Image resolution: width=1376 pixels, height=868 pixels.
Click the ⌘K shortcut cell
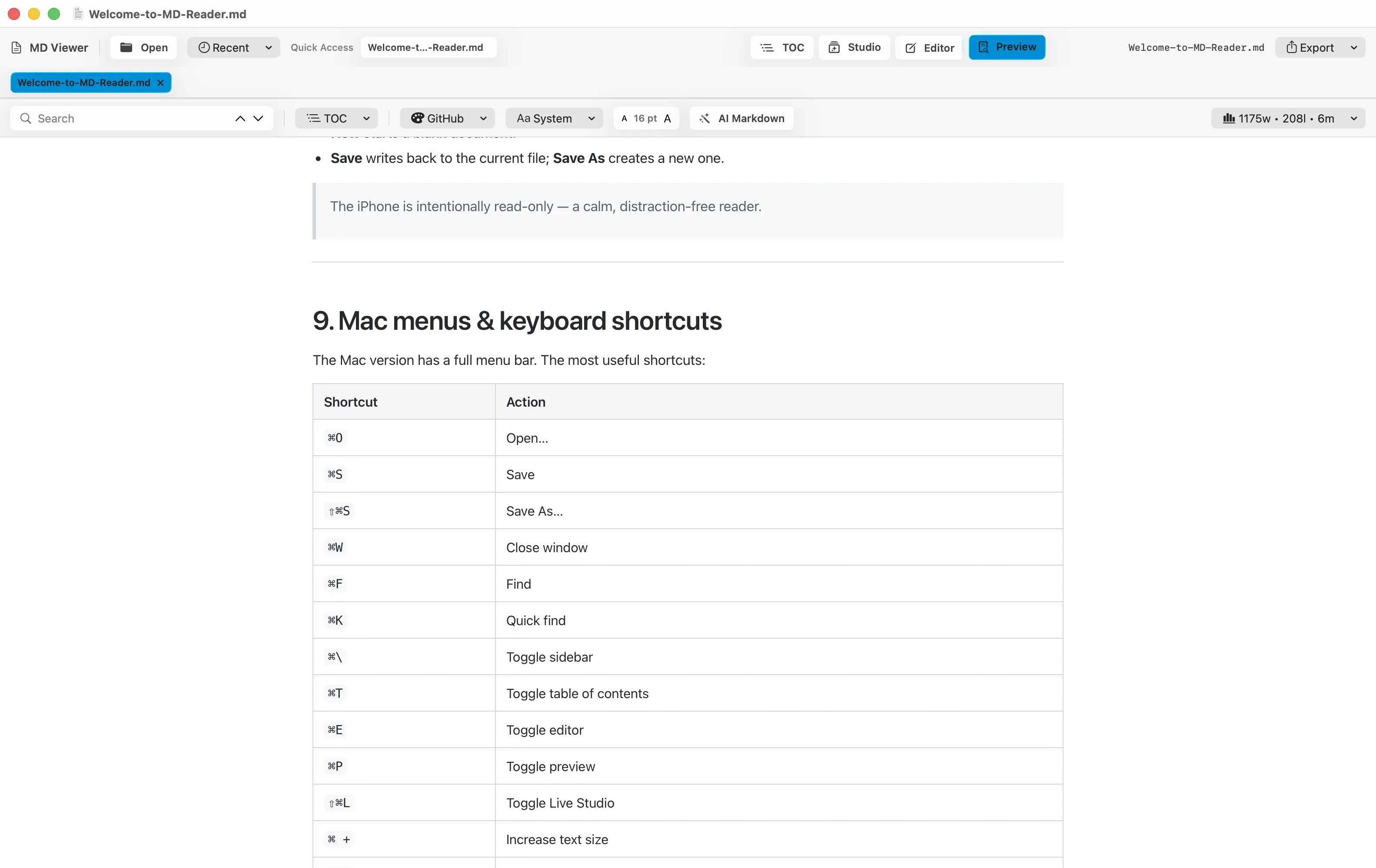[404, 620]
